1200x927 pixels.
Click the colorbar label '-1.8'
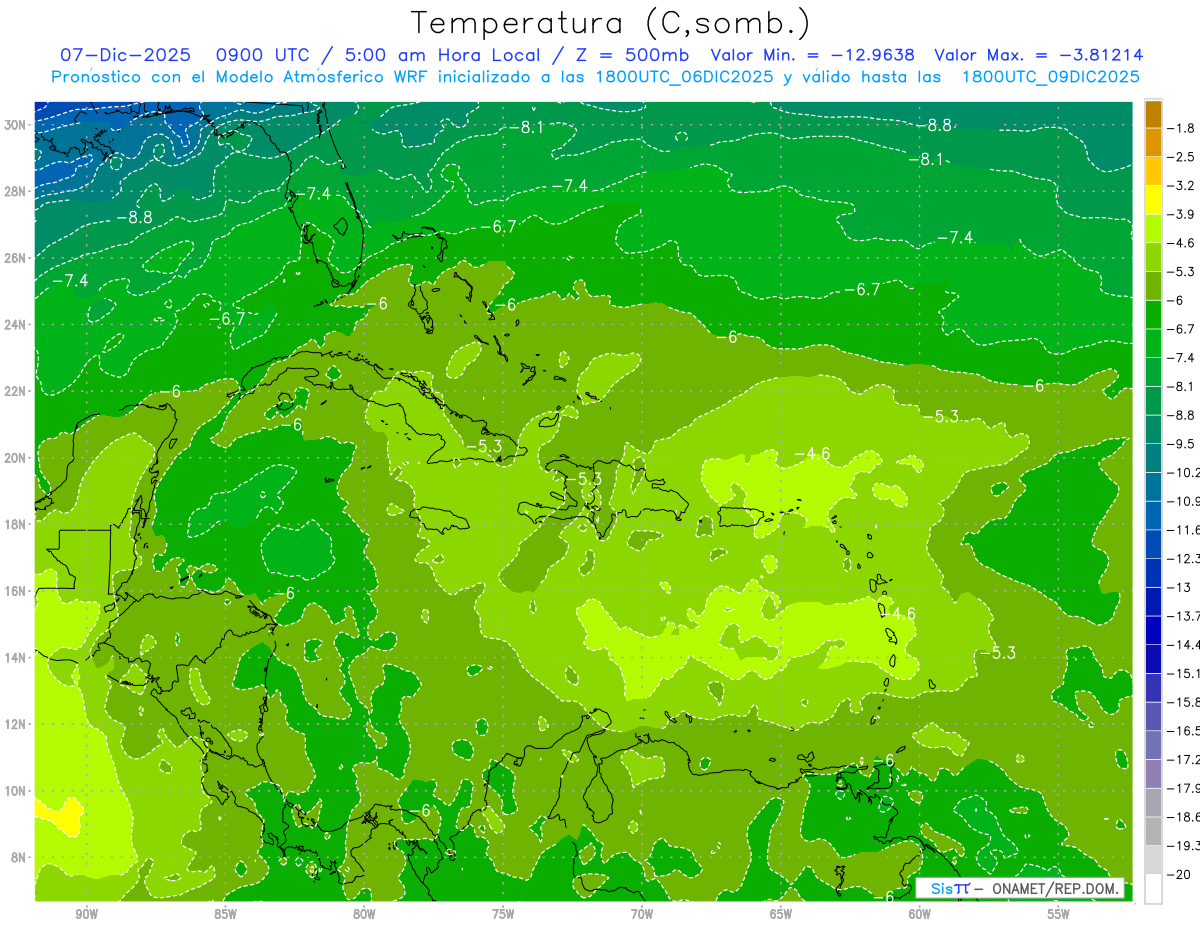pyautogui.click(x=1181, y=128)
